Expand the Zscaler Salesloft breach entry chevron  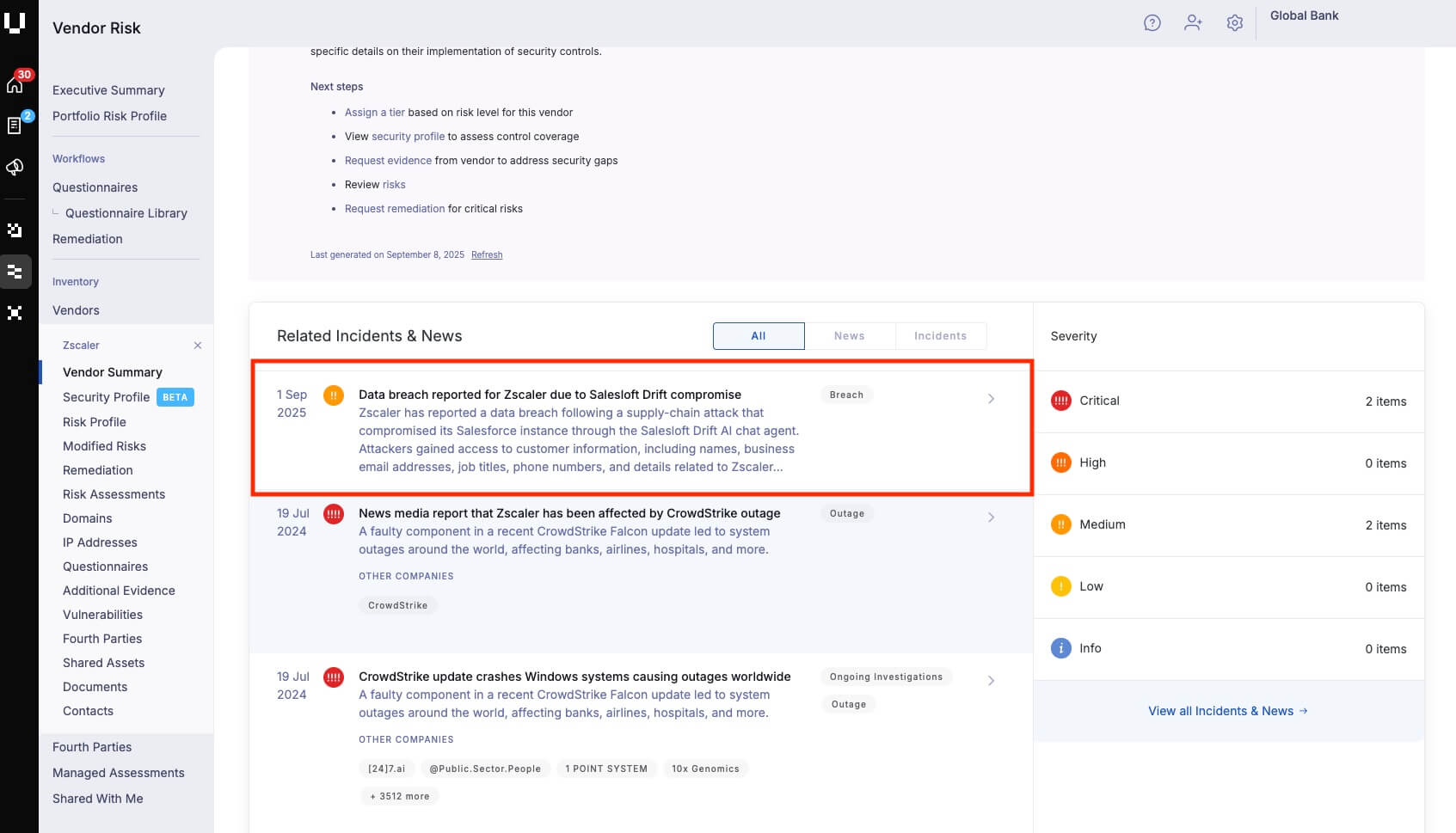tap(991, 398)
